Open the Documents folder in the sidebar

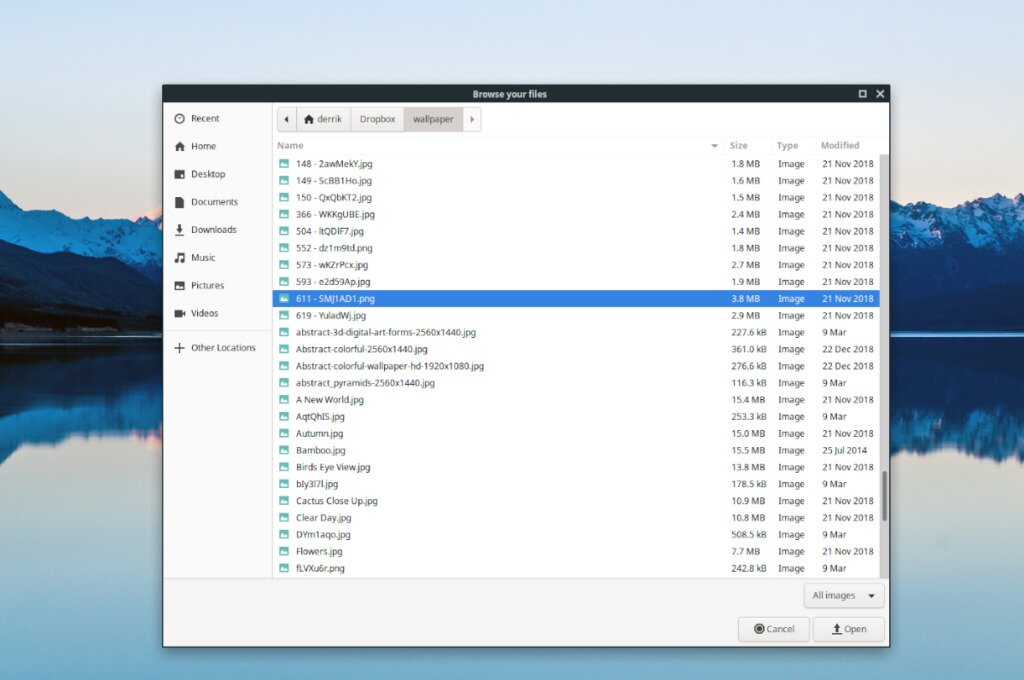point(179,201)
